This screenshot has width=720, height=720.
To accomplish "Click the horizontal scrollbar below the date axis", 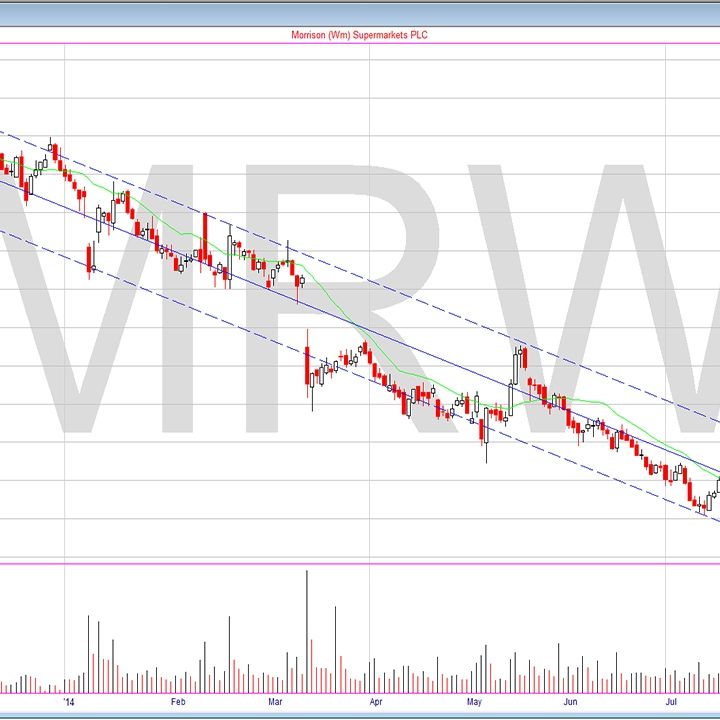I will pos(360,714).
